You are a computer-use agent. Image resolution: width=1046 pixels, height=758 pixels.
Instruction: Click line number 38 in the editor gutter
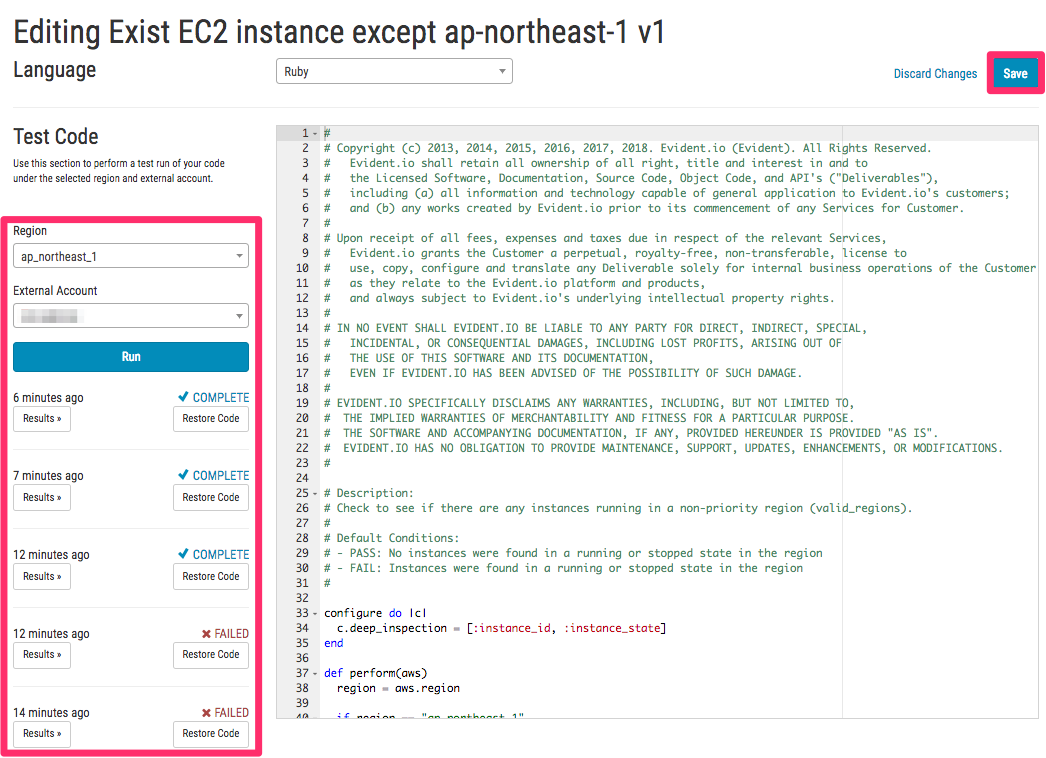pyautogui.click(x=303, y=688)
